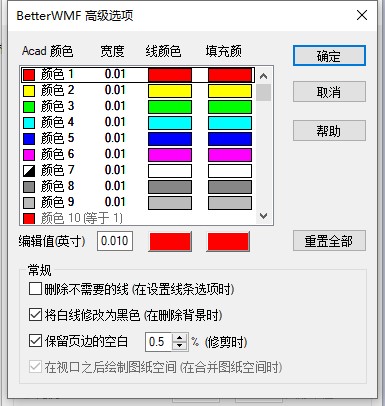
Task: Select the 颜色 5 row label
Action: coord(57,138)
